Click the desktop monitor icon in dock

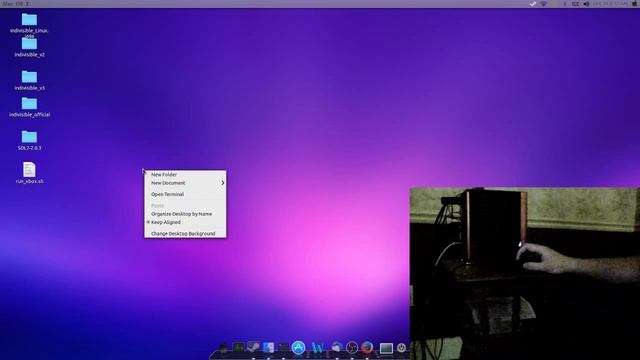(x=386, y=348)
